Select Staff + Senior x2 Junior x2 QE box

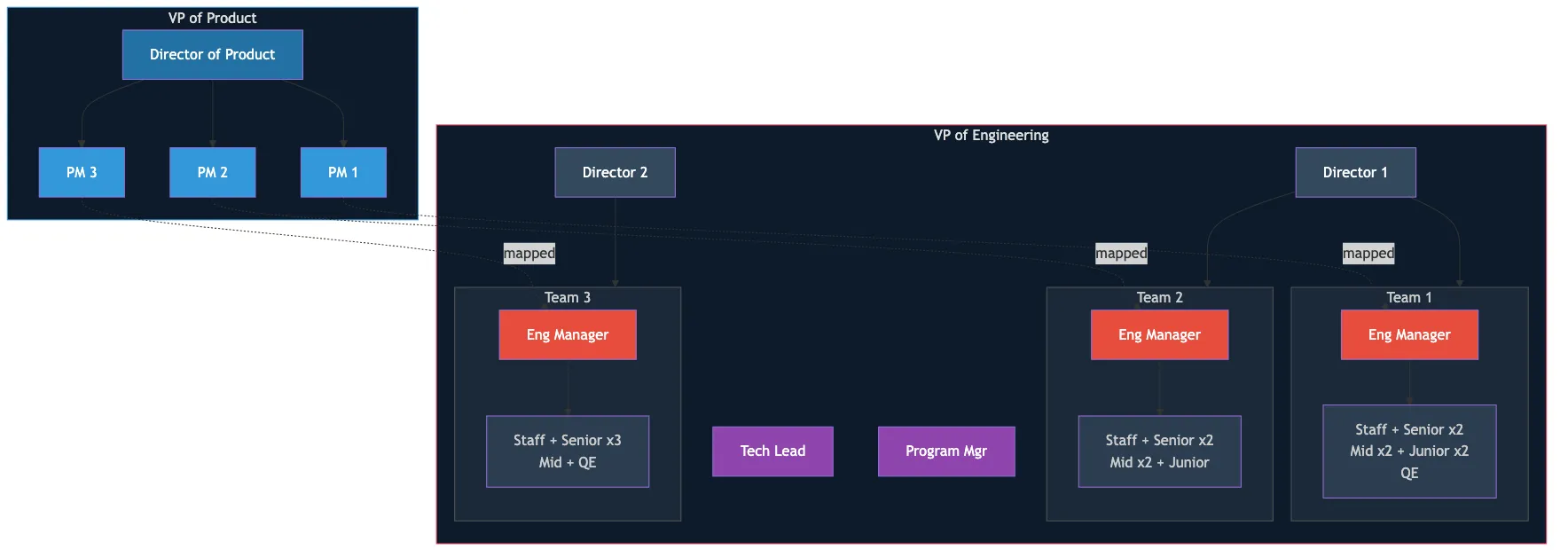pos(1409,451)
